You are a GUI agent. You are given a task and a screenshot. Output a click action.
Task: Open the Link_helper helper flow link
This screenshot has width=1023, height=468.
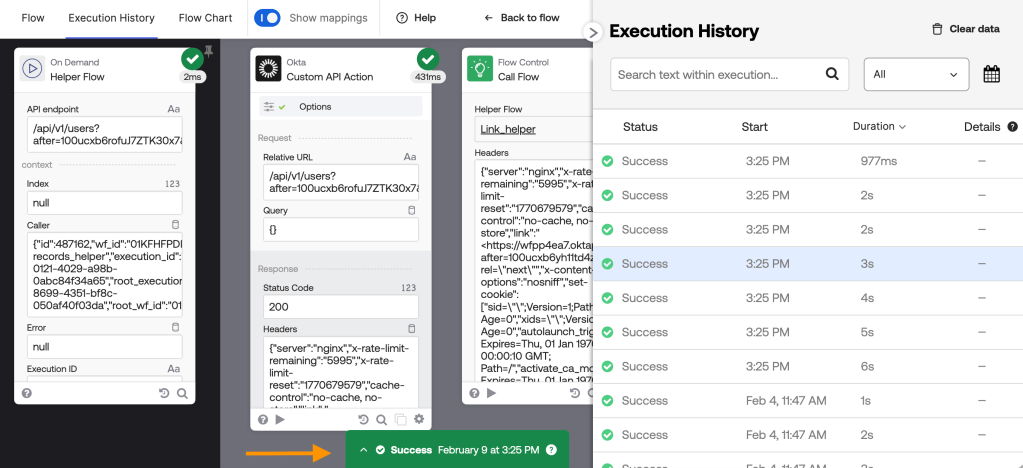click(508, 129)
